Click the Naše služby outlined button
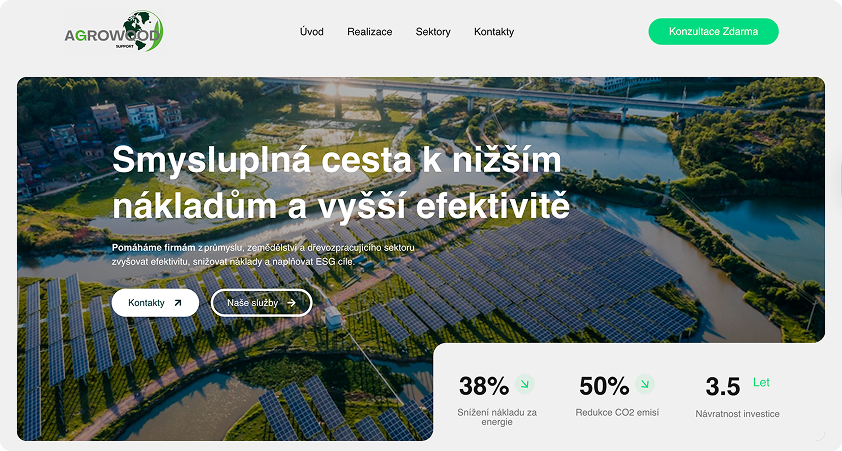The image size is (842, 451). [x=262, y=303]
